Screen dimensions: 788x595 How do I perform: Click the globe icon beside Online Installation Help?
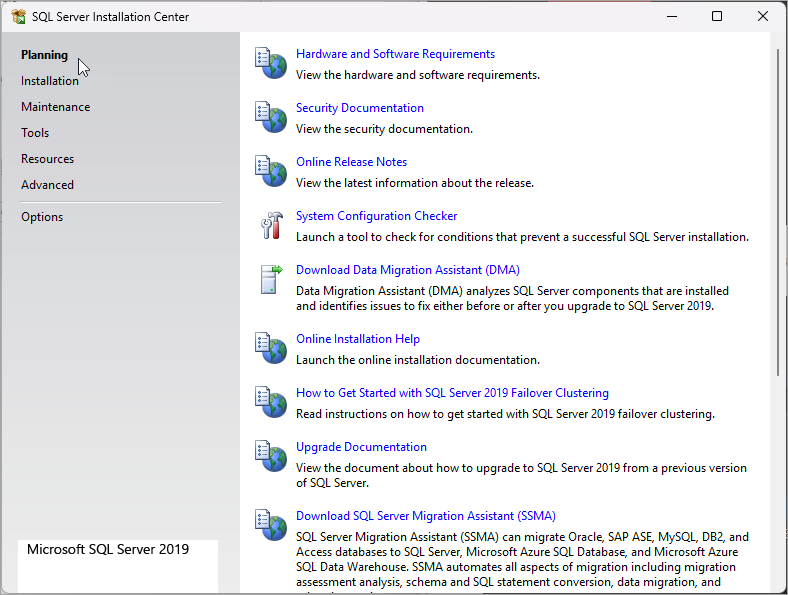pyautogui.click(x=271, y=348)
